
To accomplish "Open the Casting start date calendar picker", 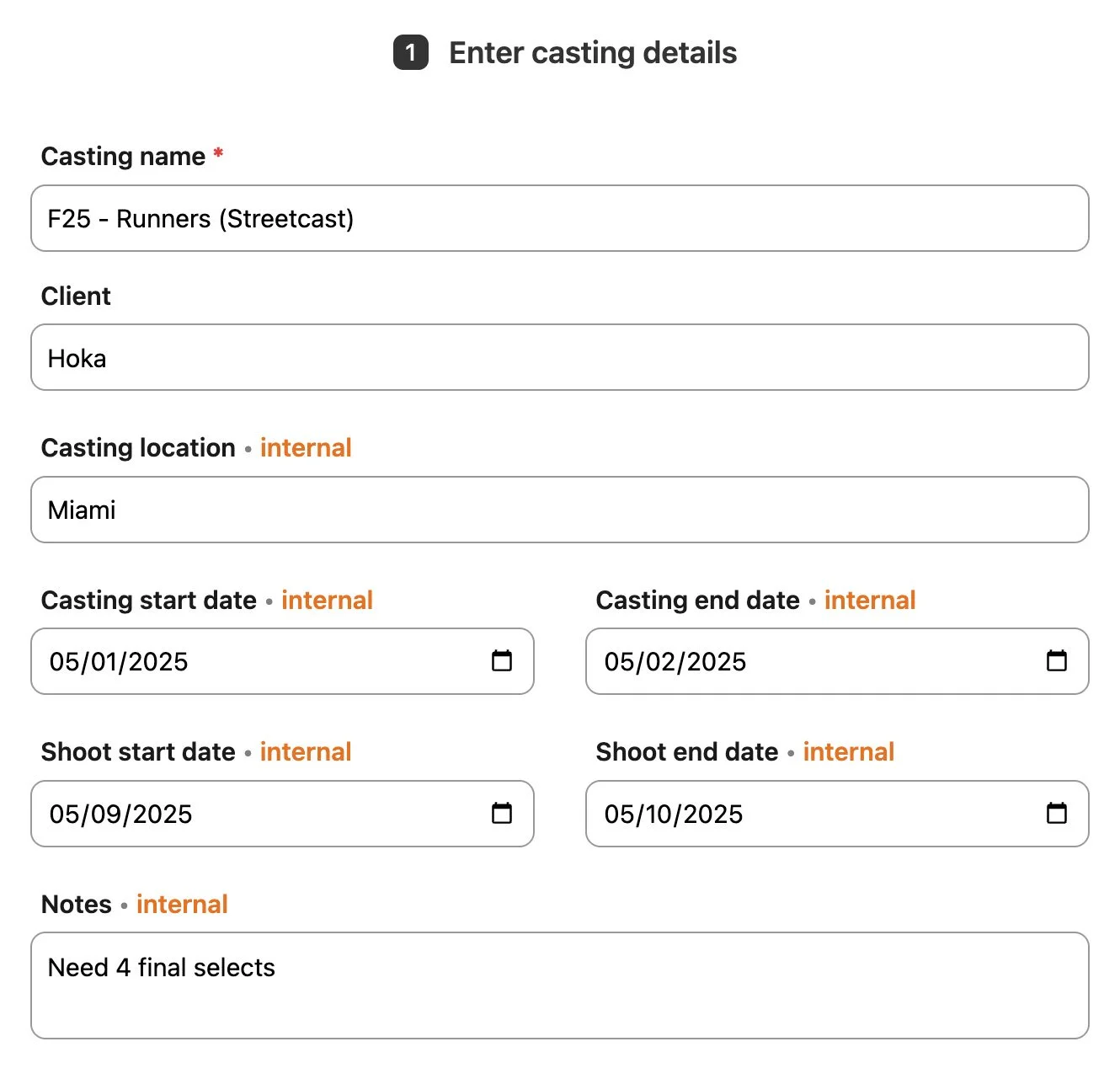I will tap(501, 661).
